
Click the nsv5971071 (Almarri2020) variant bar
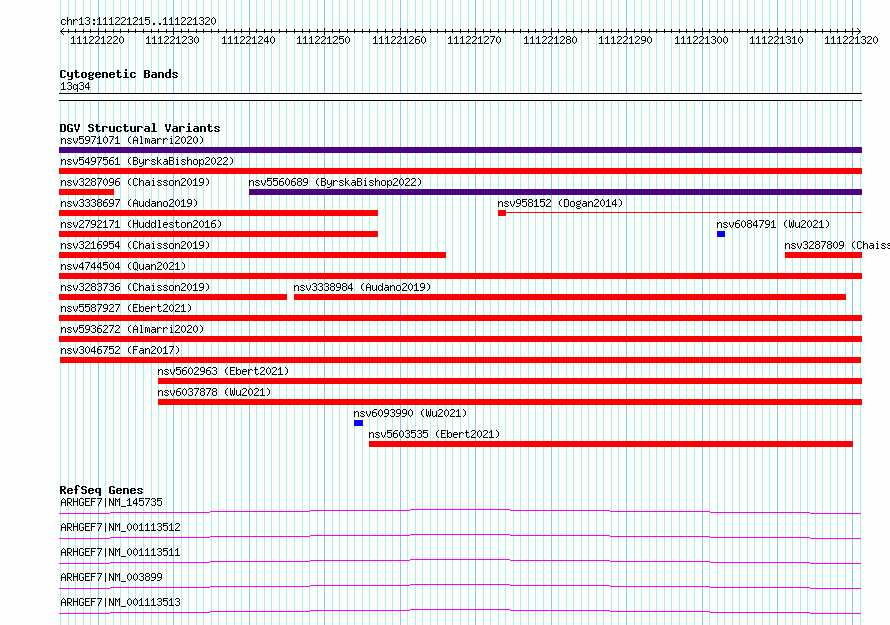tap(460, 150)
